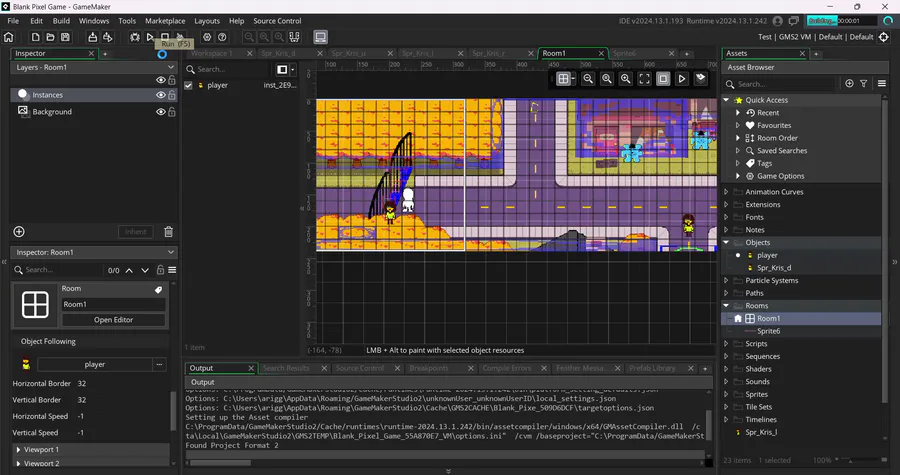Open the user account avatar icon
The width and height of the screenshot is (900, 475).
coord(778,21)
